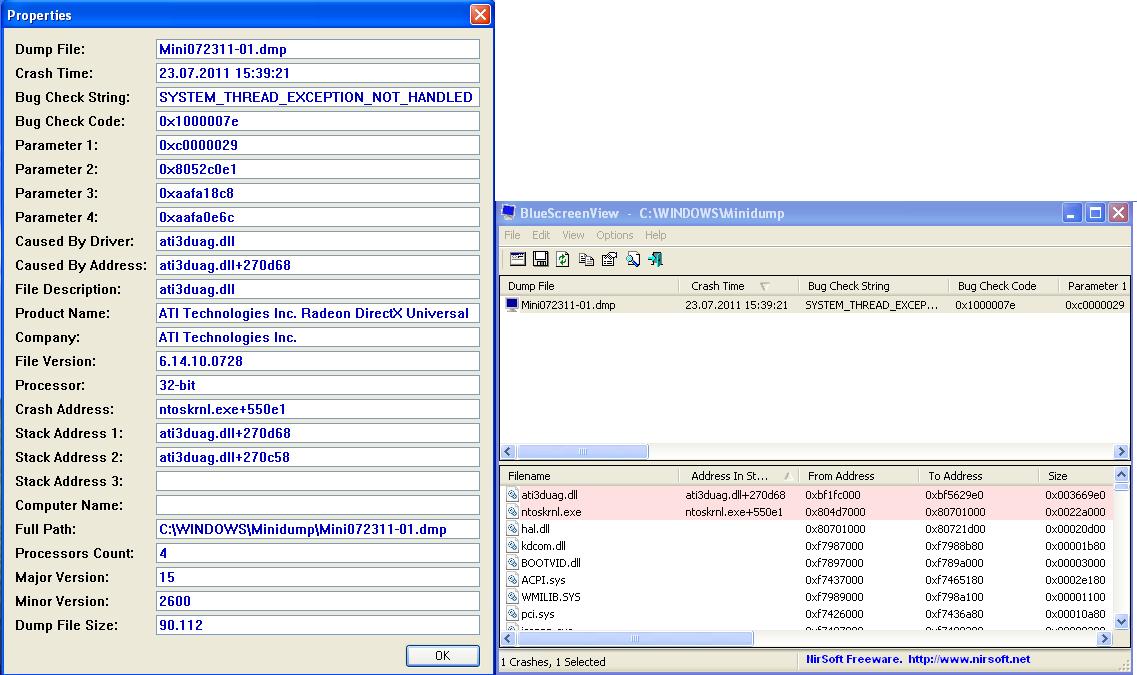This screenshot has height=675, width=1137.
Task: Click the Bug Check String field
Action: coord(318,97)
